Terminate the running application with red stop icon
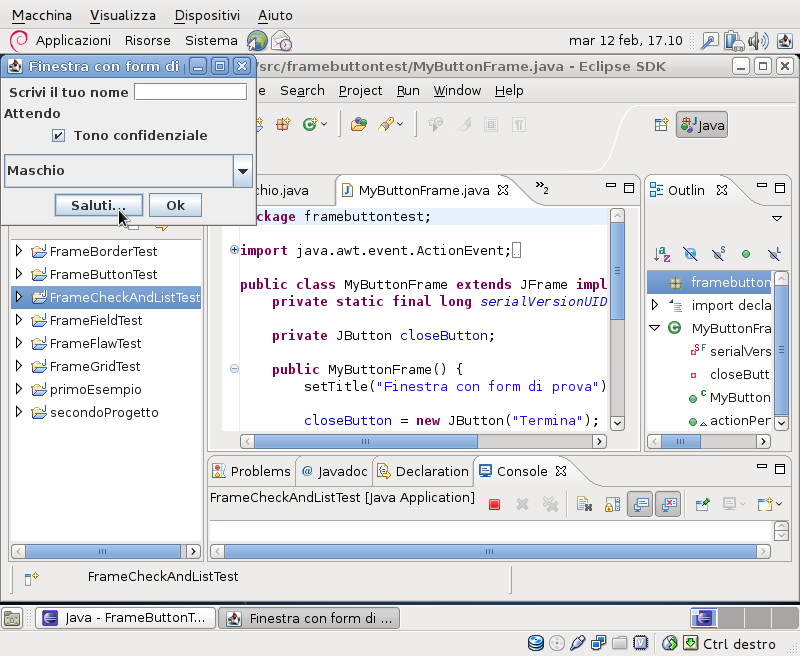Screen dimensions: 800x656 [494, 504]
